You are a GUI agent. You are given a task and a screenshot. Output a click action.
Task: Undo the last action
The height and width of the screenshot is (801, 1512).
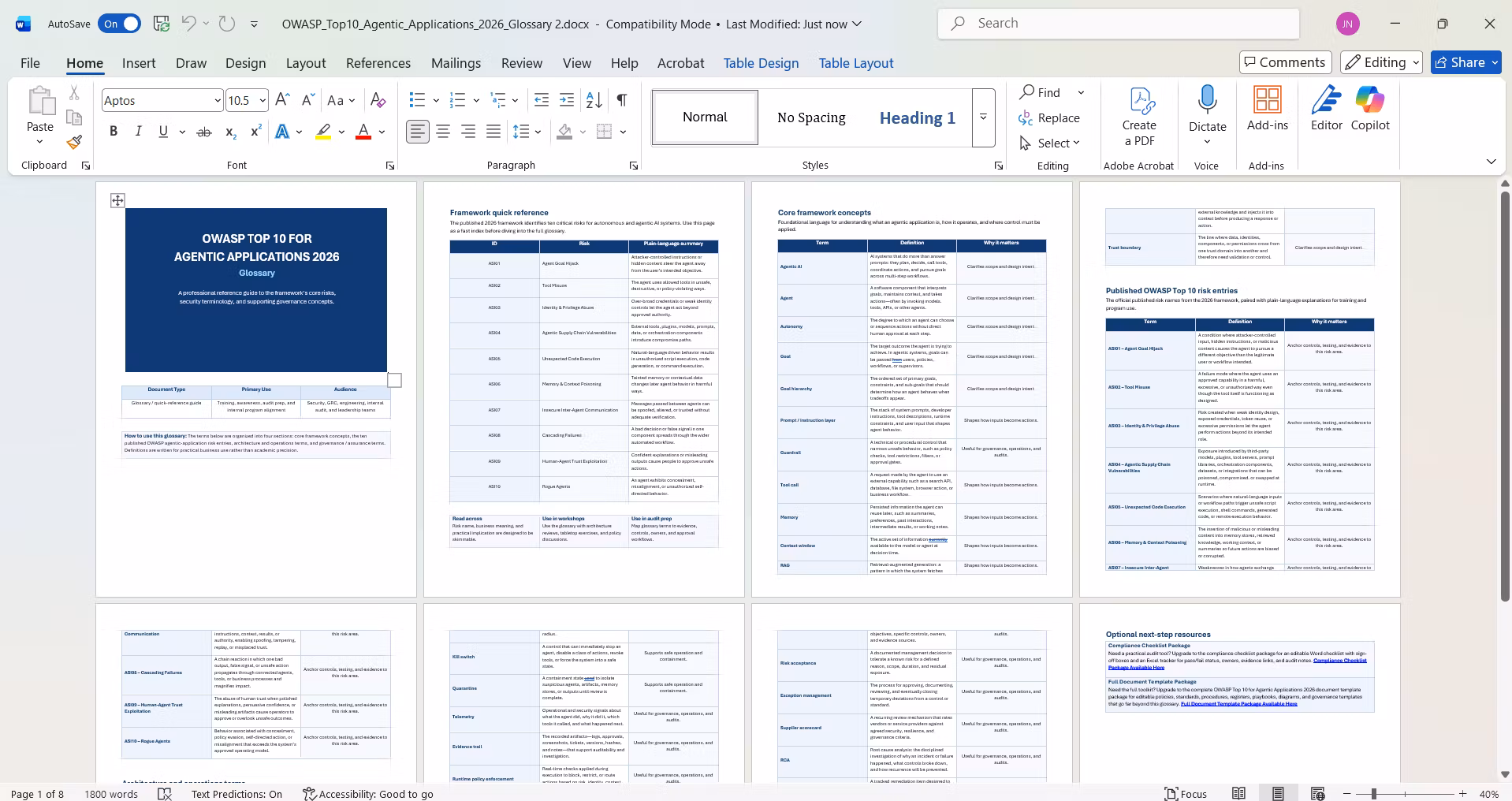(188, 24)
